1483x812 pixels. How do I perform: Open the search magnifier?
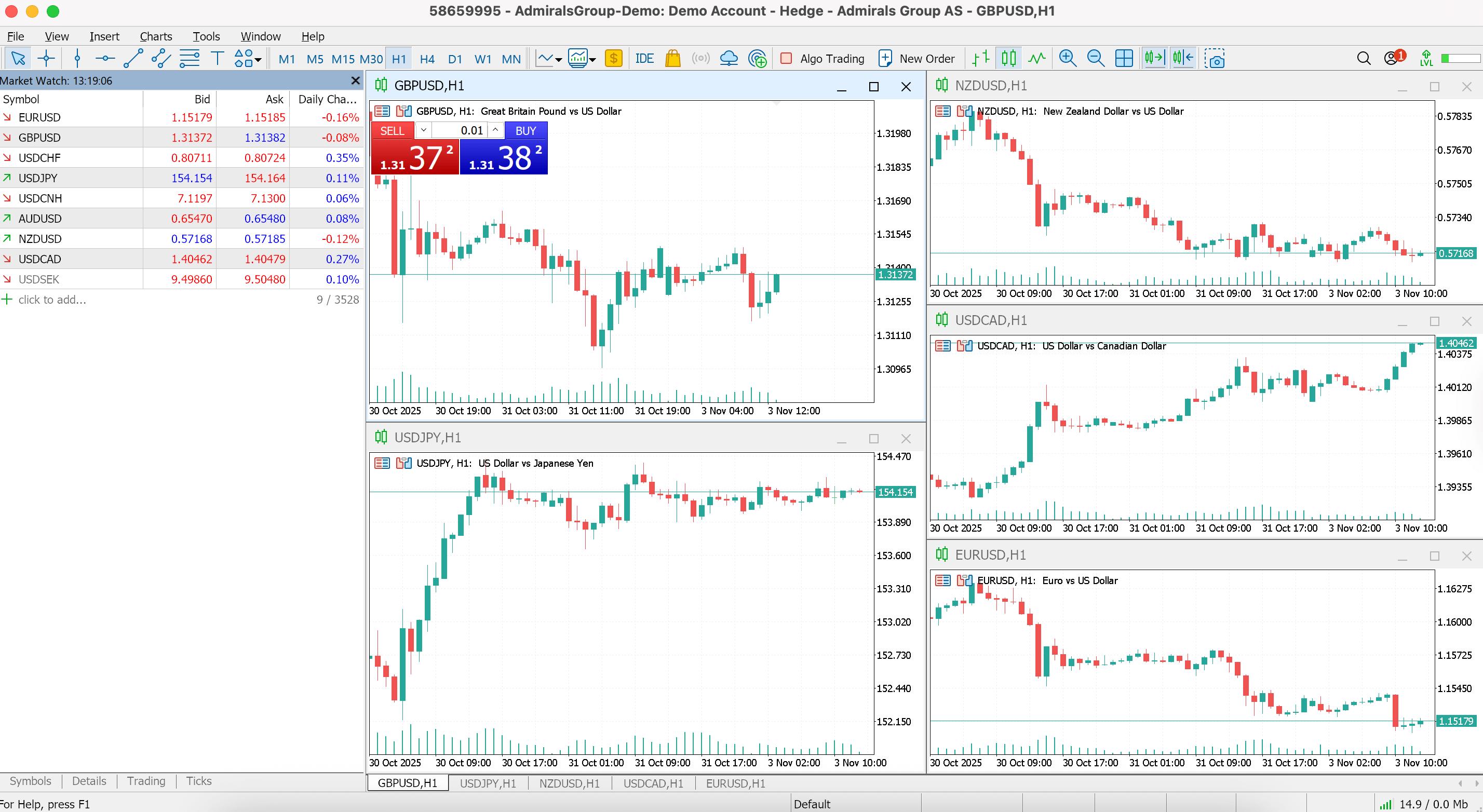[x=1363, y=58]
